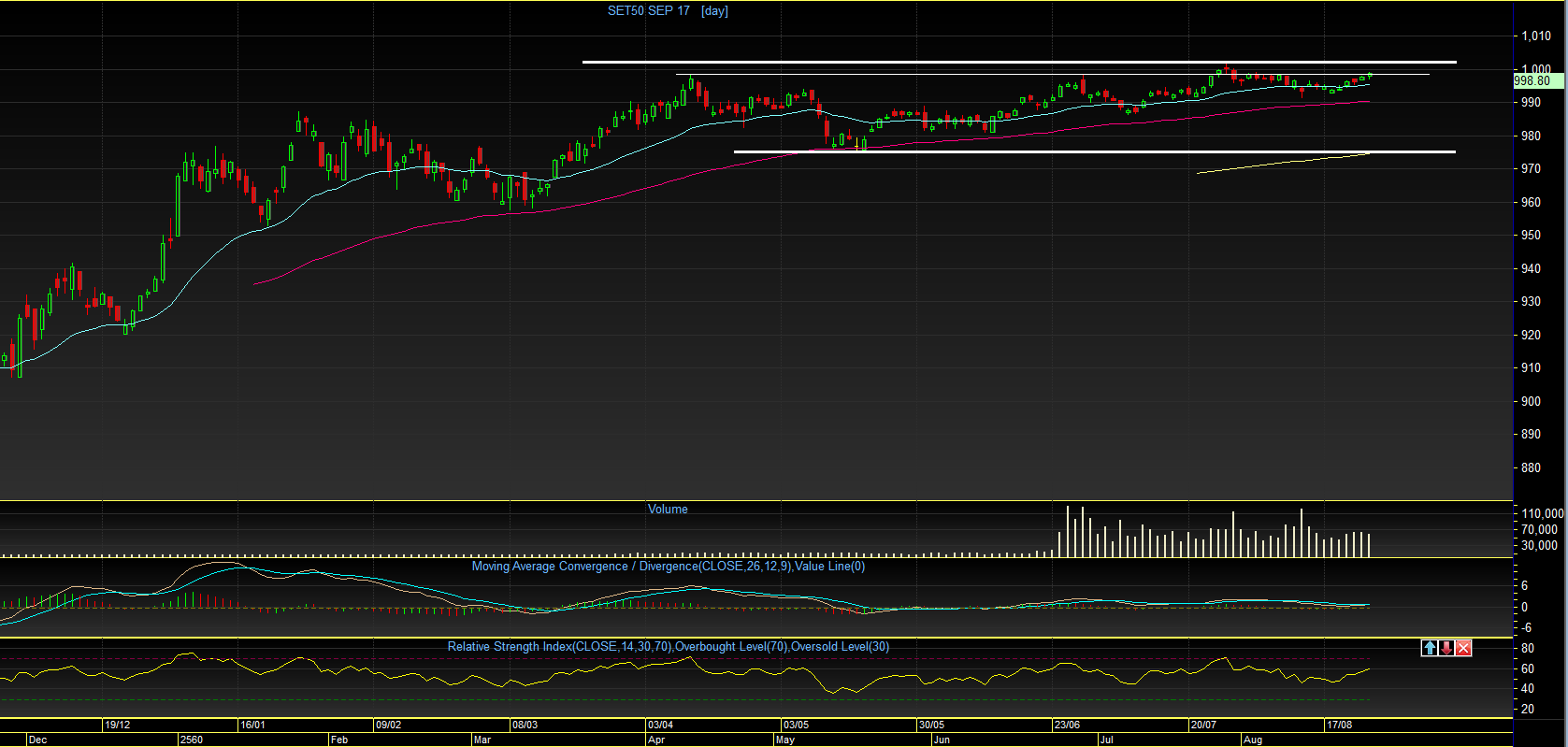Click the 940 price axis value
This screenshot has width=1568, height=747.
click(x=1531, y=269)
